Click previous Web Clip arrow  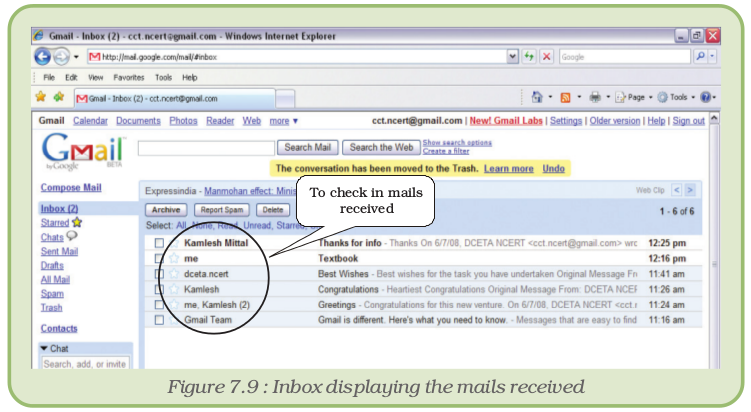click(677, 190)
